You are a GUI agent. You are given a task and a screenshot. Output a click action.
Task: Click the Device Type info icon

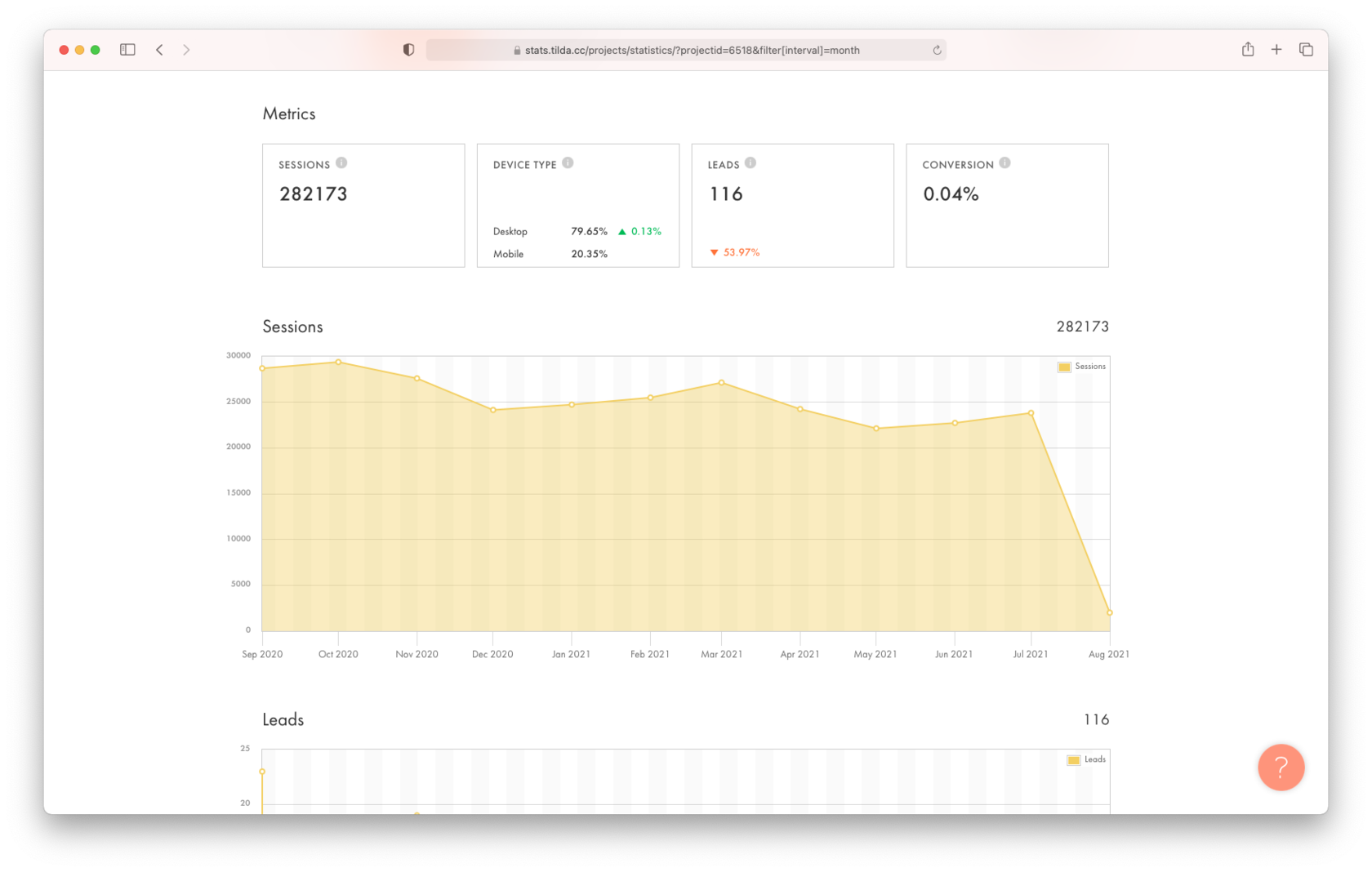(568, 163)
